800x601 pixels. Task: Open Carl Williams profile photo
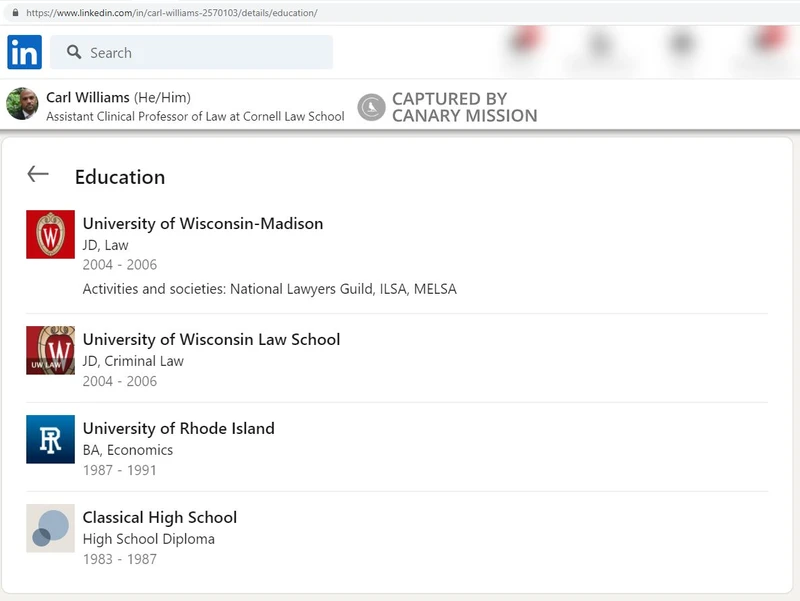[x=22, y=104]
